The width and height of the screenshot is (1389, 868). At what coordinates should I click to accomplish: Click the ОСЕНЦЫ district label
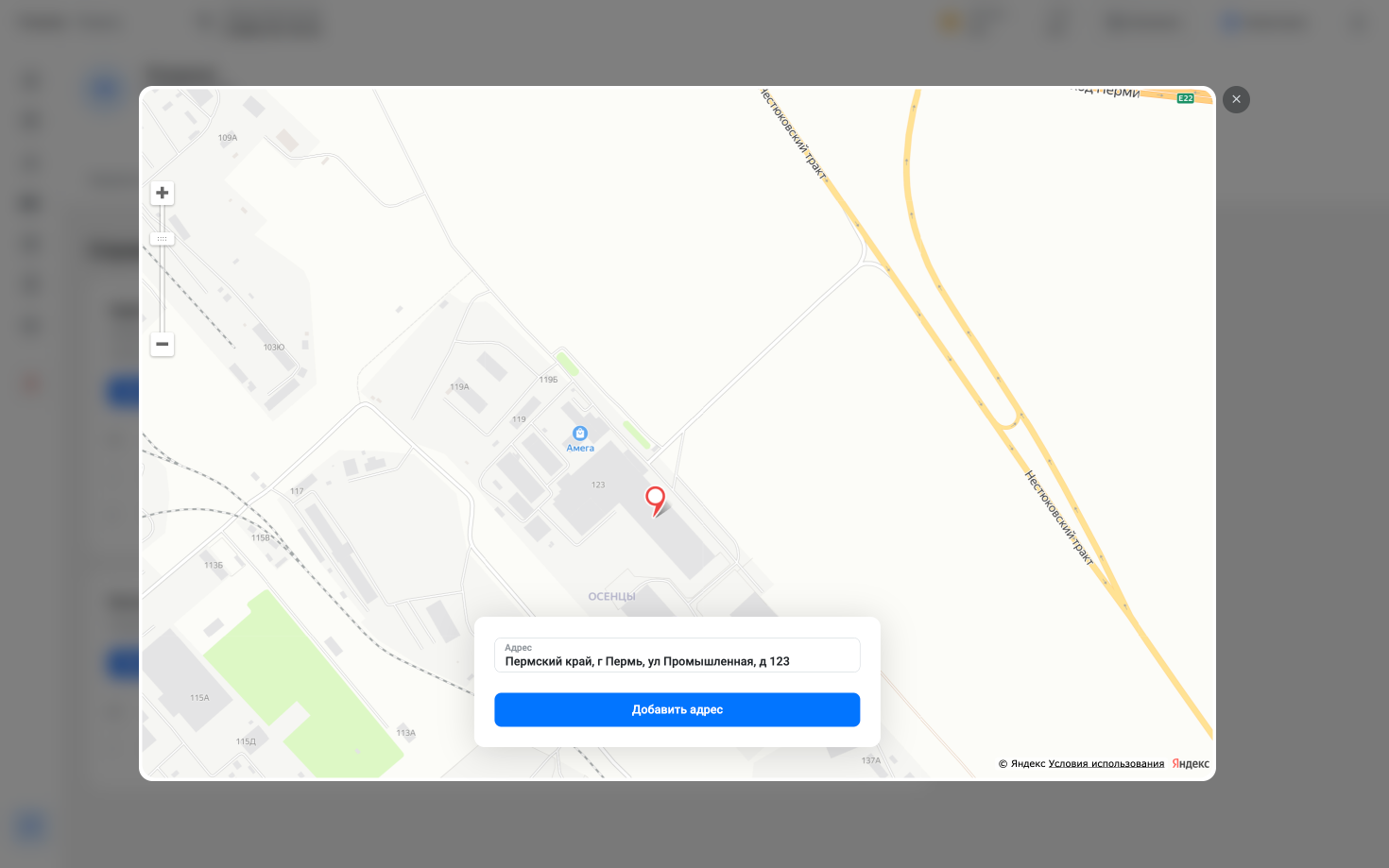click(x=611, y=597)
